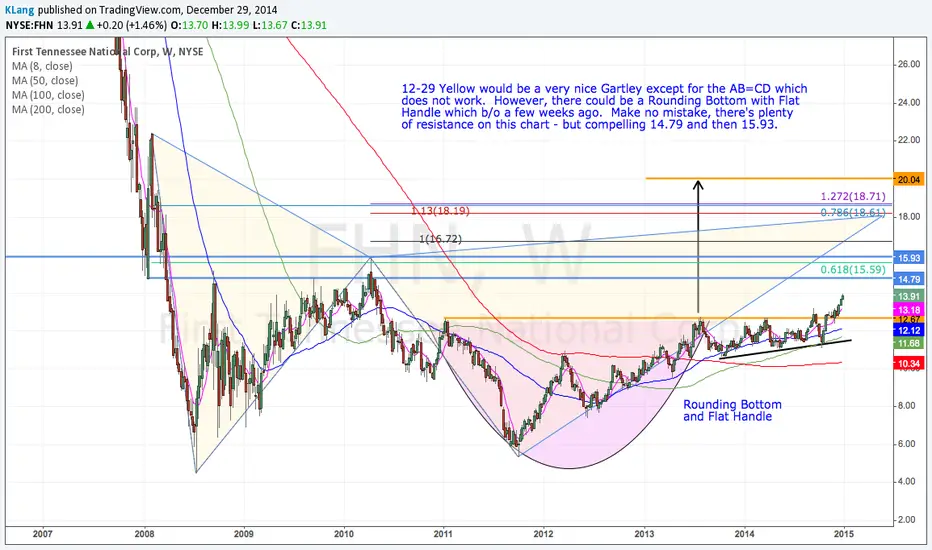This screenshot has width=932, height=550.
Task: Click the orange 20.04 price label
Action: click(909, 179)
